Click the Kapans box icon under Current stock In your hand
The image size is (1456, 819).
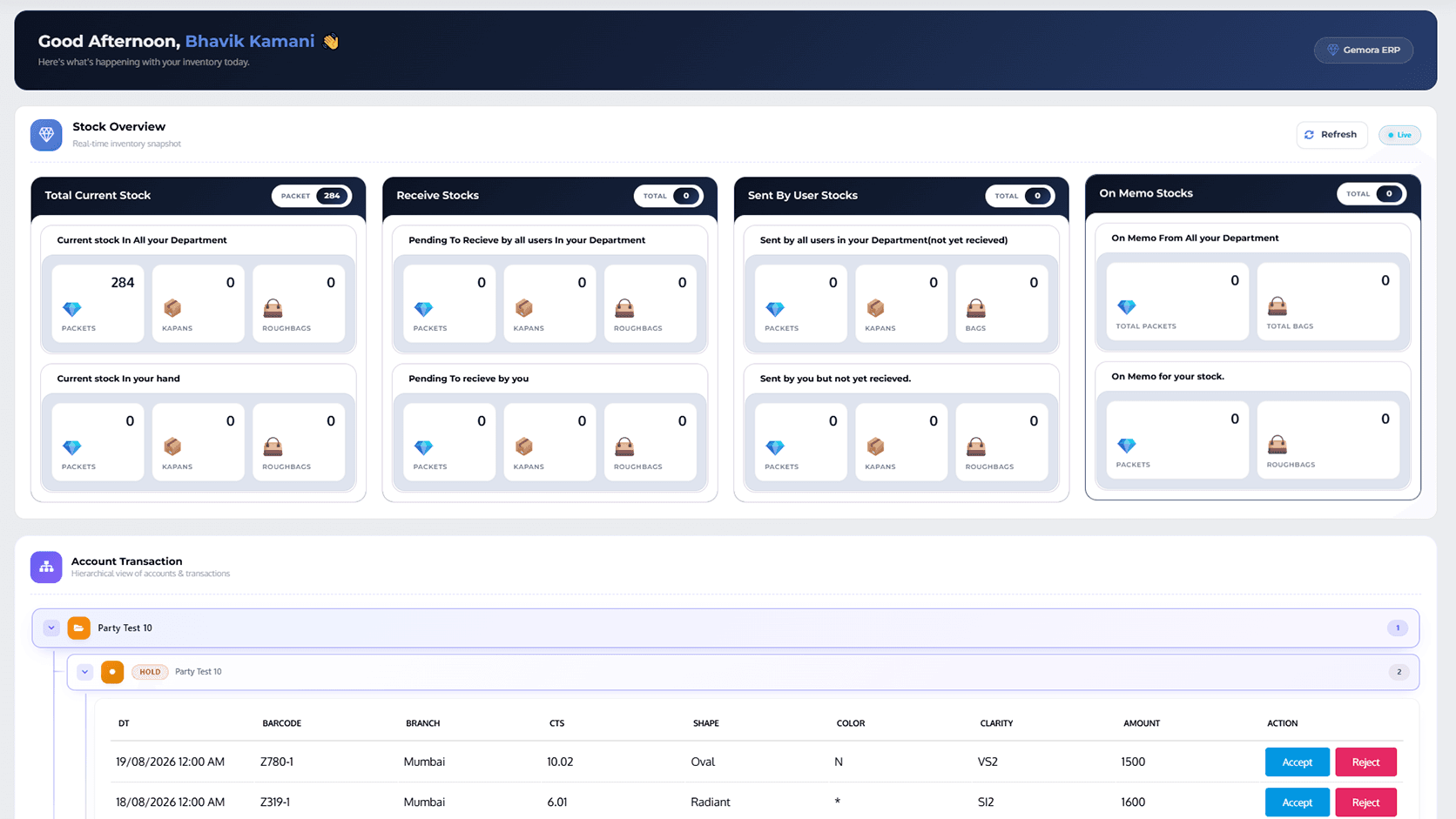172,446
